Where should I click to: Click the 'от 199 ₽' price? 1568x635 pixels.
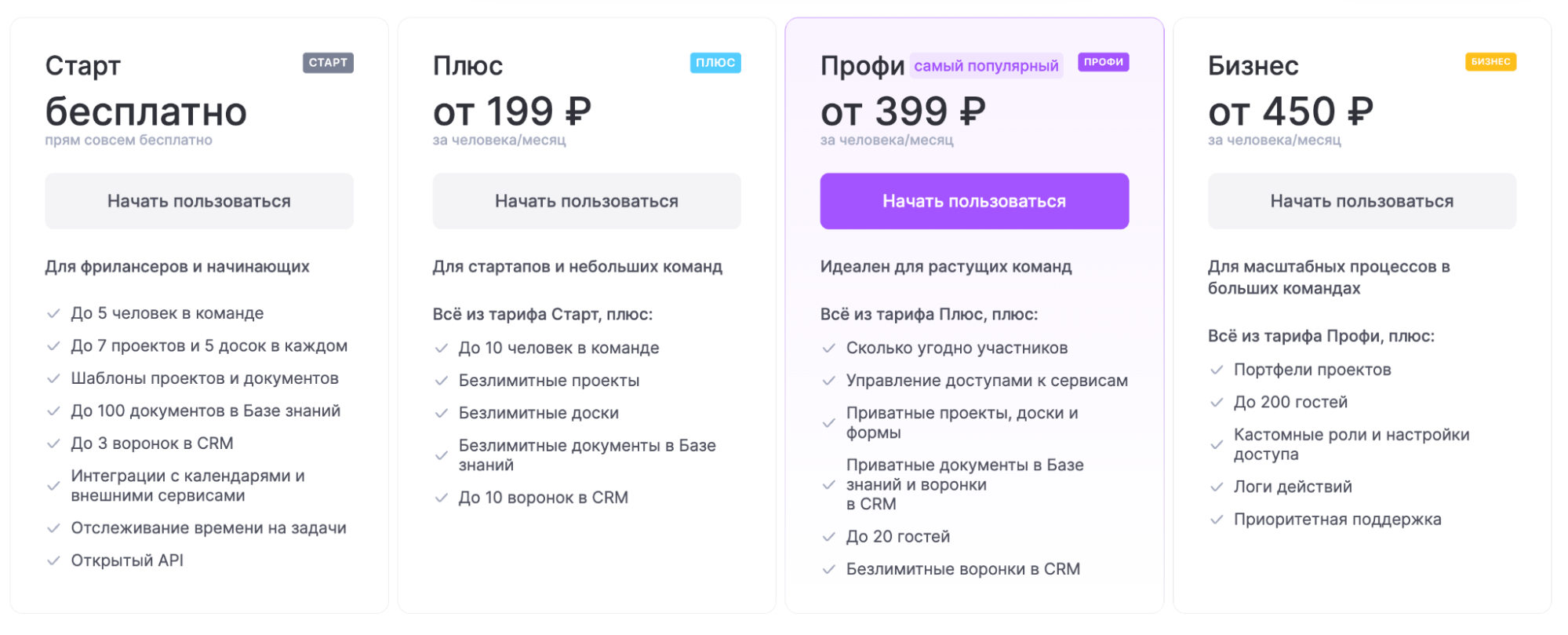pos(512,111)
